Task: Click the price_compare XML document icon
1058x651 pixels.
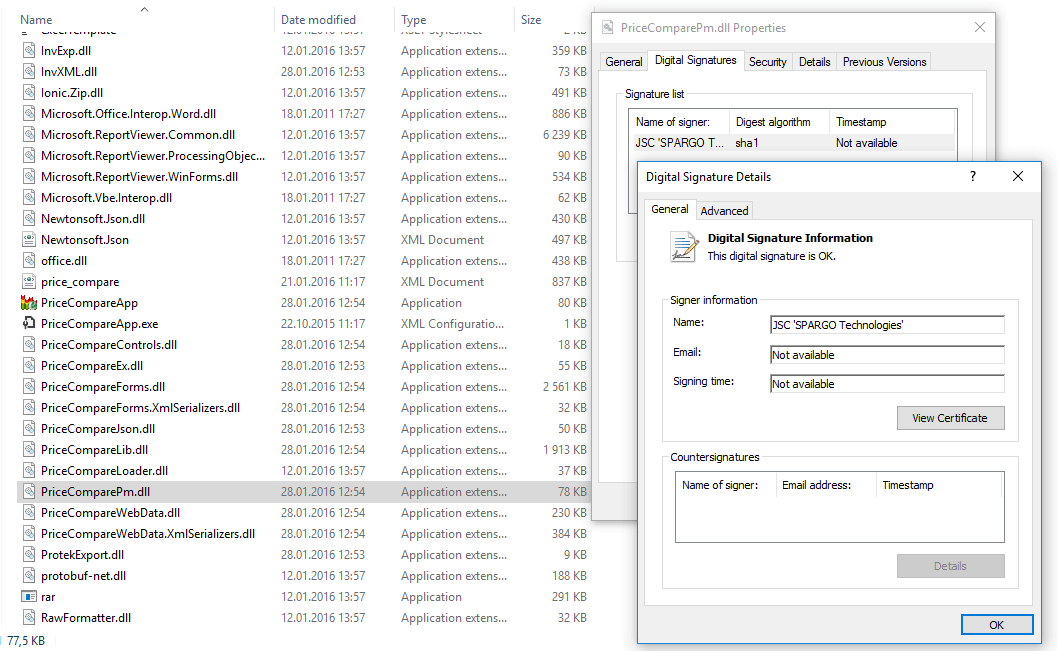Action: pyautogui.click(x=29, y=281)
